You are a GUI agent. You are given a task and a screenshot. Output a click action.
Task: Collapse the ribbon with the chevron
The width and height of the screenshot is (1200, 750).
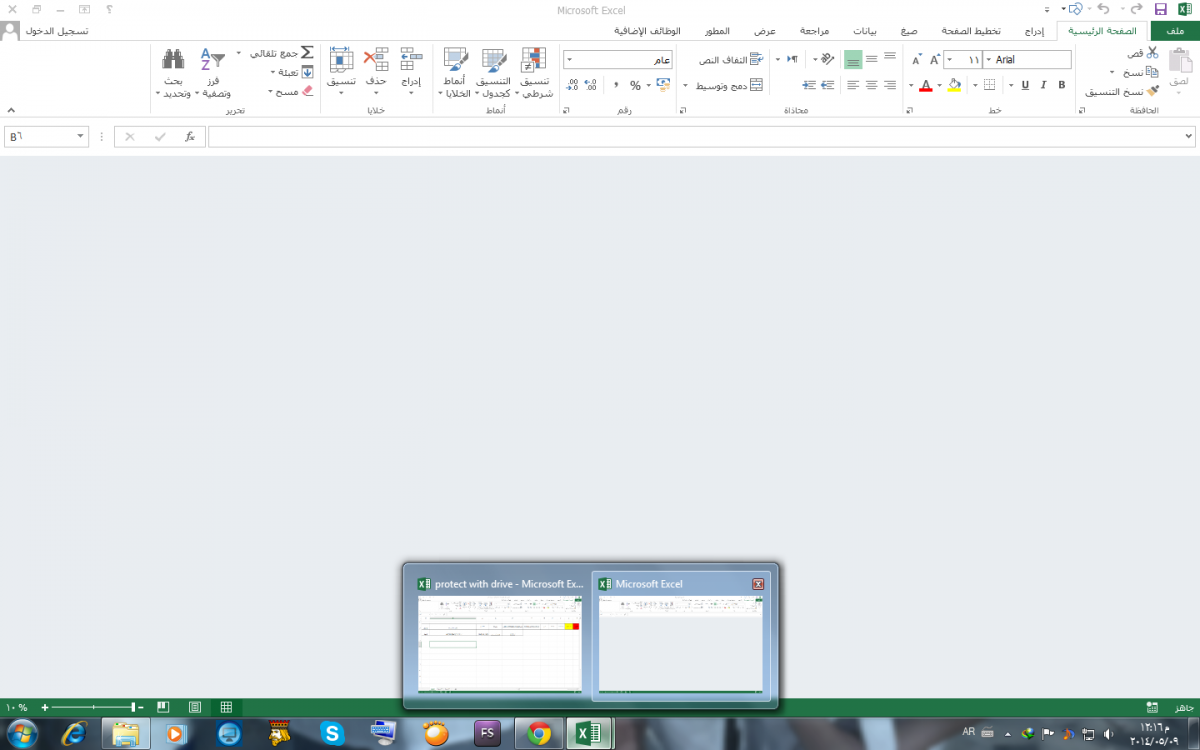click(x=11, y=110)
